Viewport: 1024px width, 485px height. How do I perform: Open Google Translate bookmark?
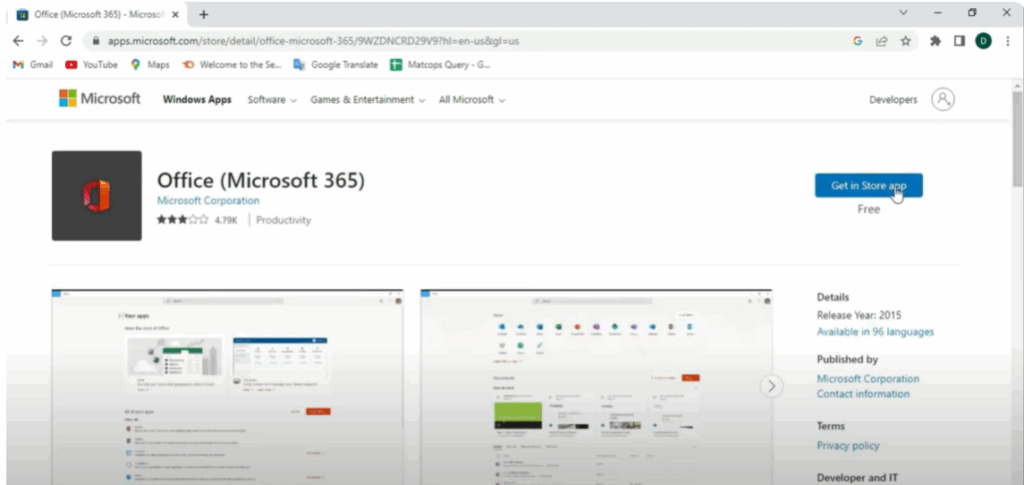pyautogui.click(x=336, y=65)
